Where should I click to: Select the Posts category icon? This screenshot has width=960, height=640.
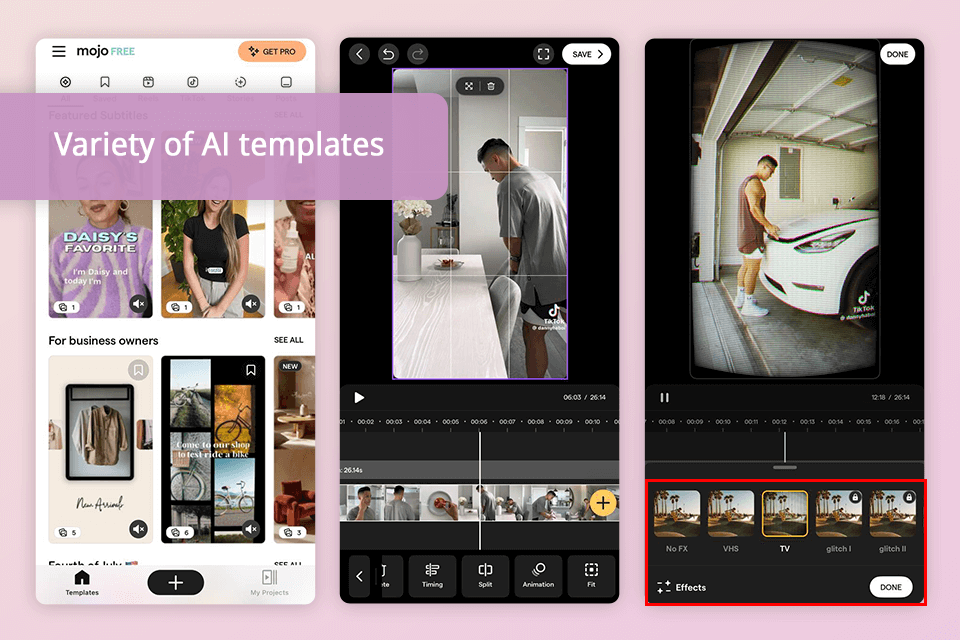tap(286, 82)
